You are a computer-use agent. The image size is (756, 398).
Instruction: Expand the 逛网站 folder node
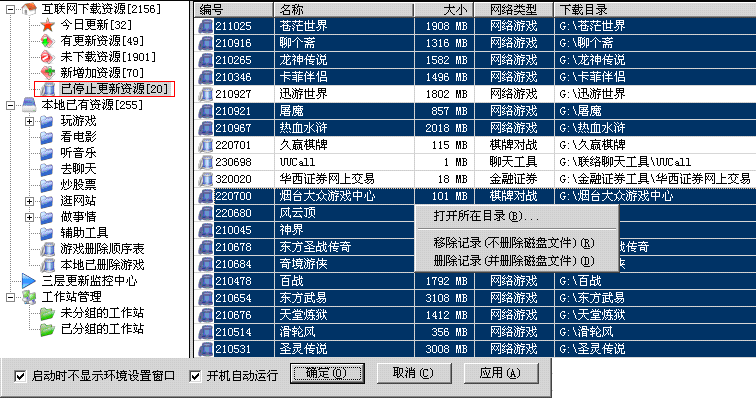29,201
